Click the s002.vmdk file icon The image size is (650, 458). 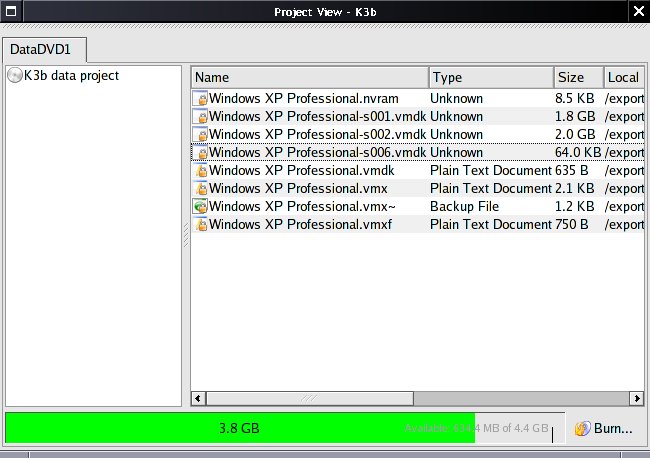click(200, 135)
